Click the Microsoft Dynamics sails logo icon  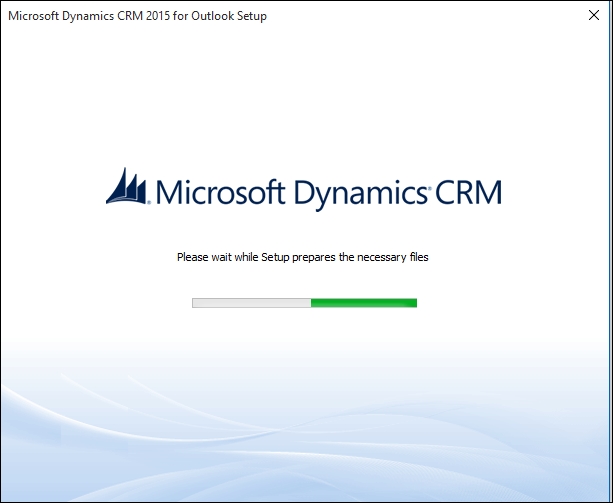(127, 186)
